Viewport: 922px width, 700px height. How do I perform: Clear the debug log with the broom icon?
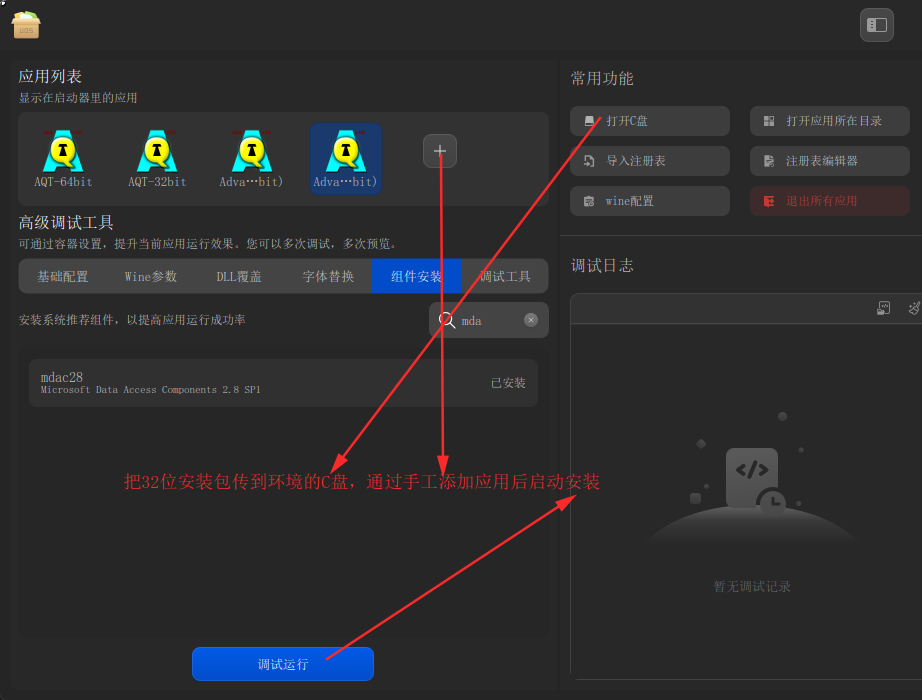(914, 308)
